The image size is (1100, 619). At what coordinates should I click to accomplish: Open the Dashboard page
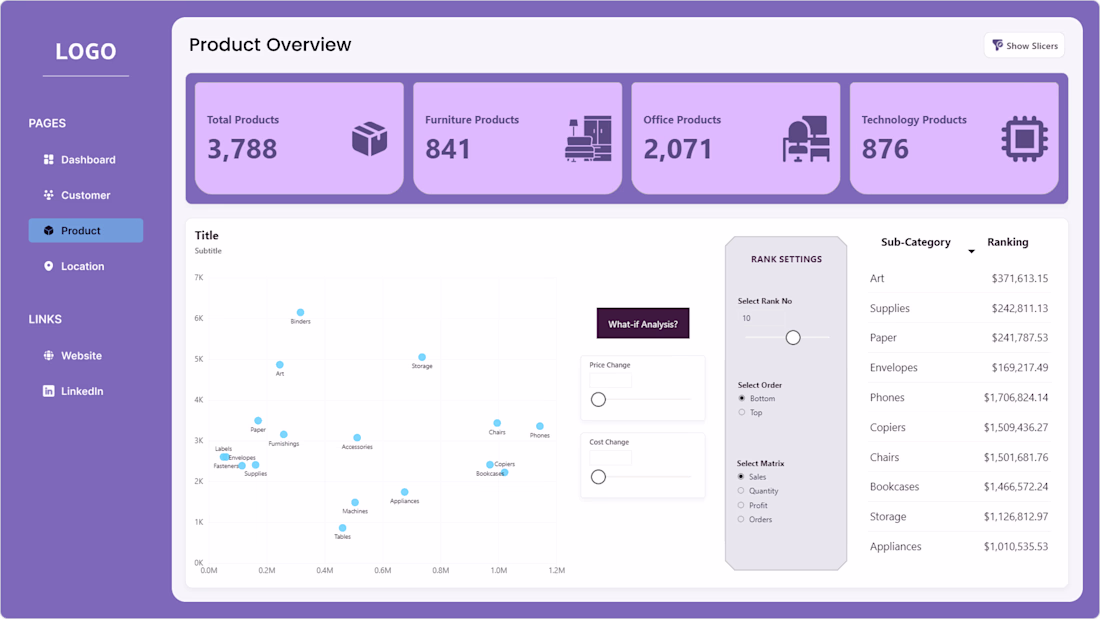[86, 159]
